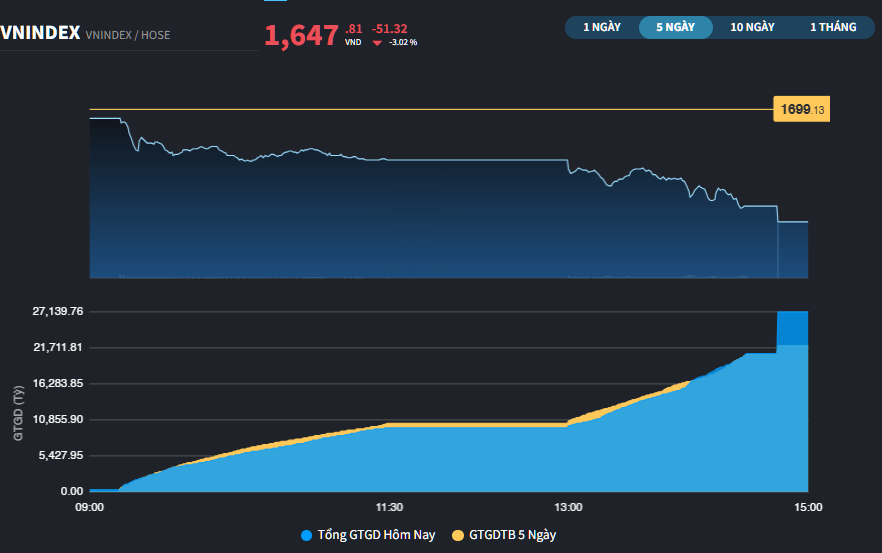This screenshot has height=553, width=882.
Task: Click the blue legend dot for today's volume
Action: tap(306, 535)
